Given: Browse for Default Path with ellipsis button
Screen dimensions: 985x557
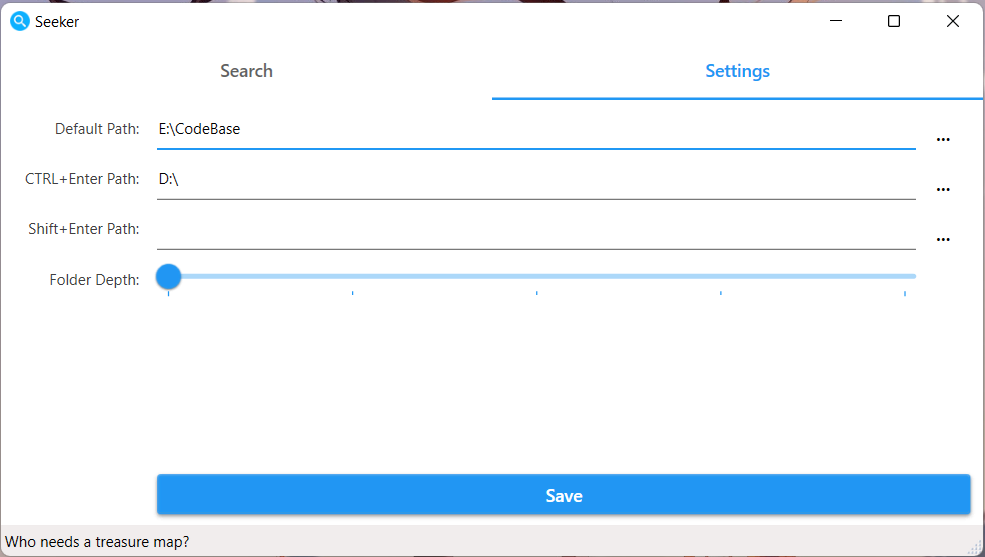Looking at the screenshot, I should 943,139.
